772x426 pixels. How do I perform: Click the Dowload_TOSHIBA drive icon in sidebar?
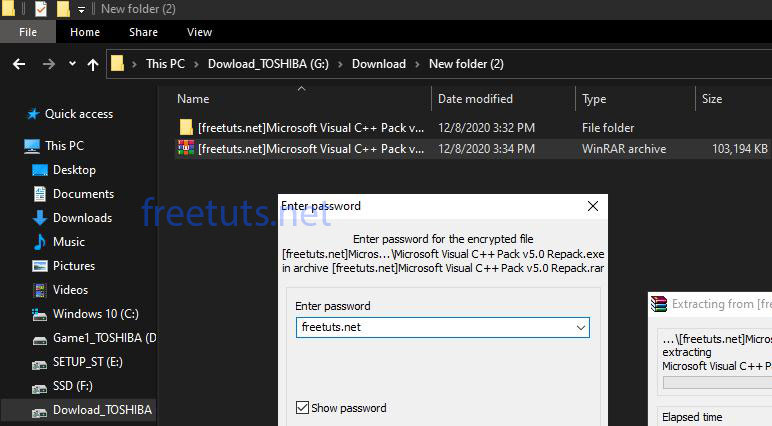click(39, 413)
